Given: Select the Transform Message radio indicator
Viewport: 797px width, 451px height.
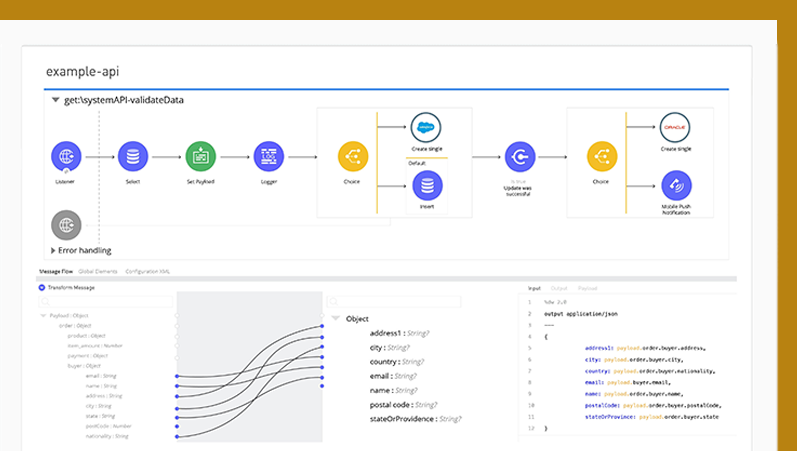Looking at the screenshot, I should tap(42, 288).
